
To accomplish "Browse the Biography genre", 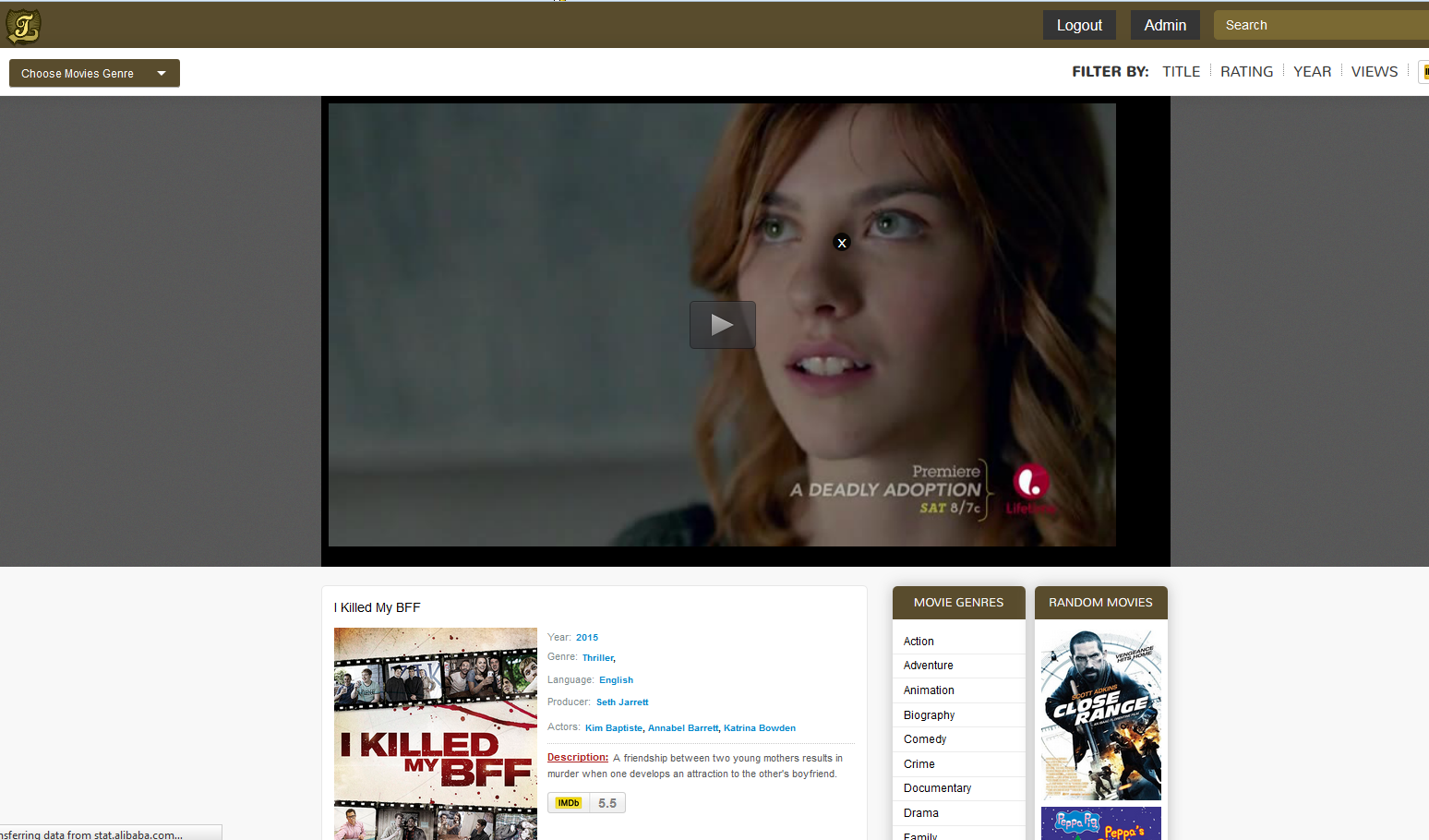I will (x=929, y=715).
